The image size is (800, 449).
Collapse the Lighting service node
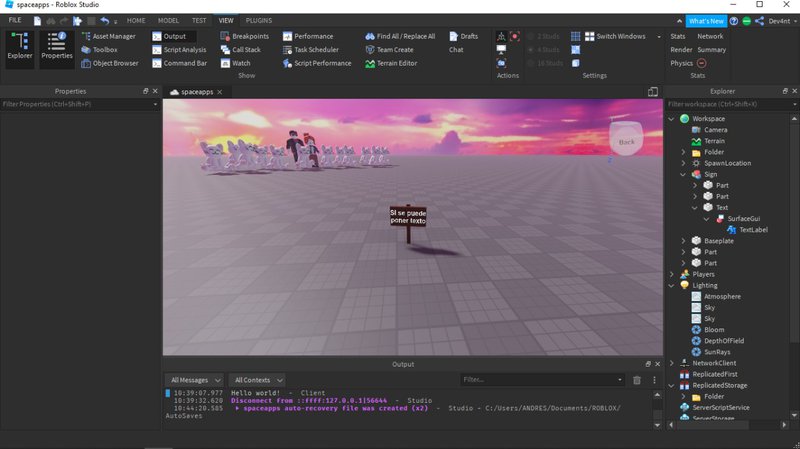(x=671, y=286)
